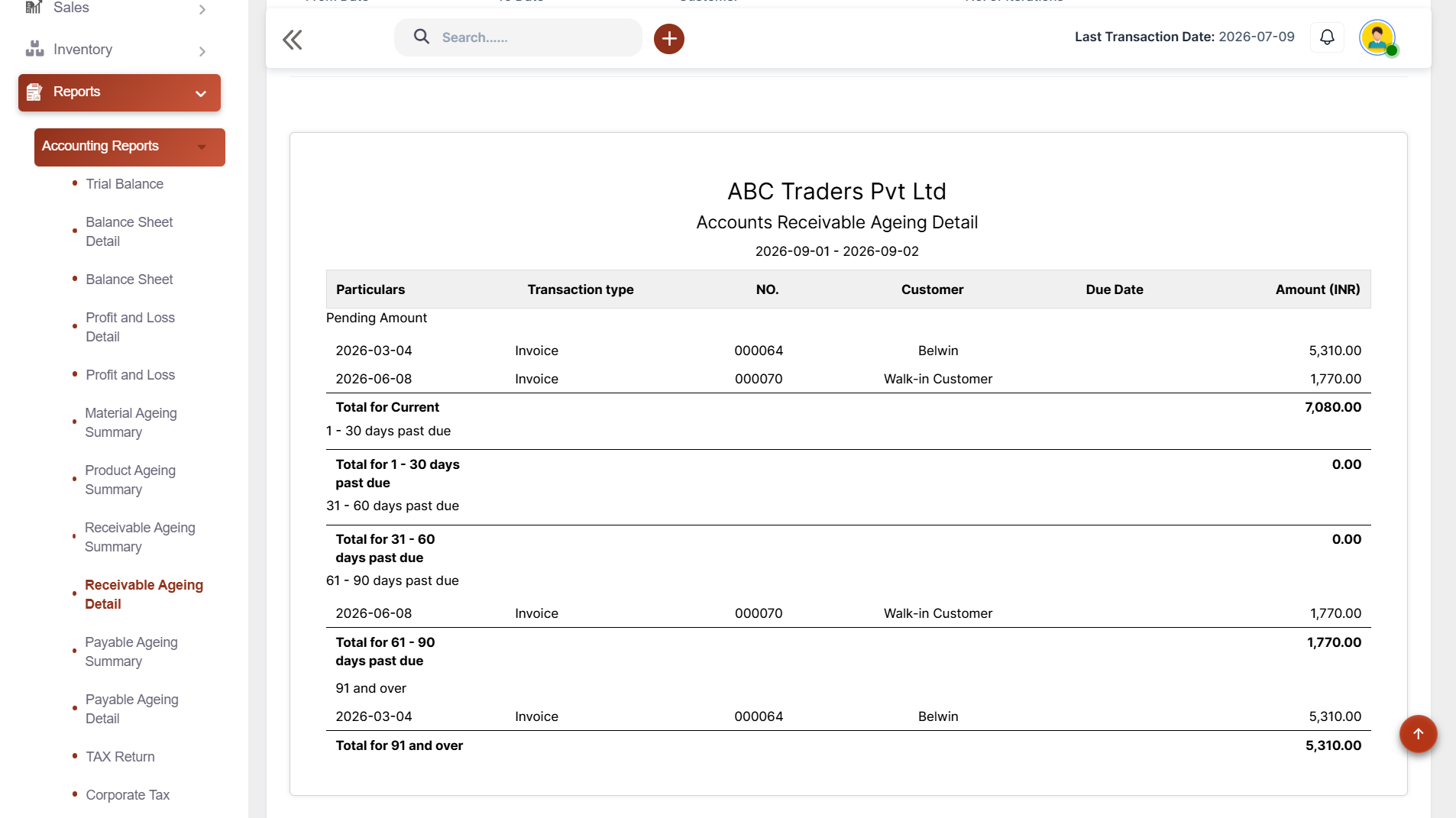This screenshot has height=818, width=1456.
Task: Click Total for 91 and over amount 5,310.00
Action: 1333,745
